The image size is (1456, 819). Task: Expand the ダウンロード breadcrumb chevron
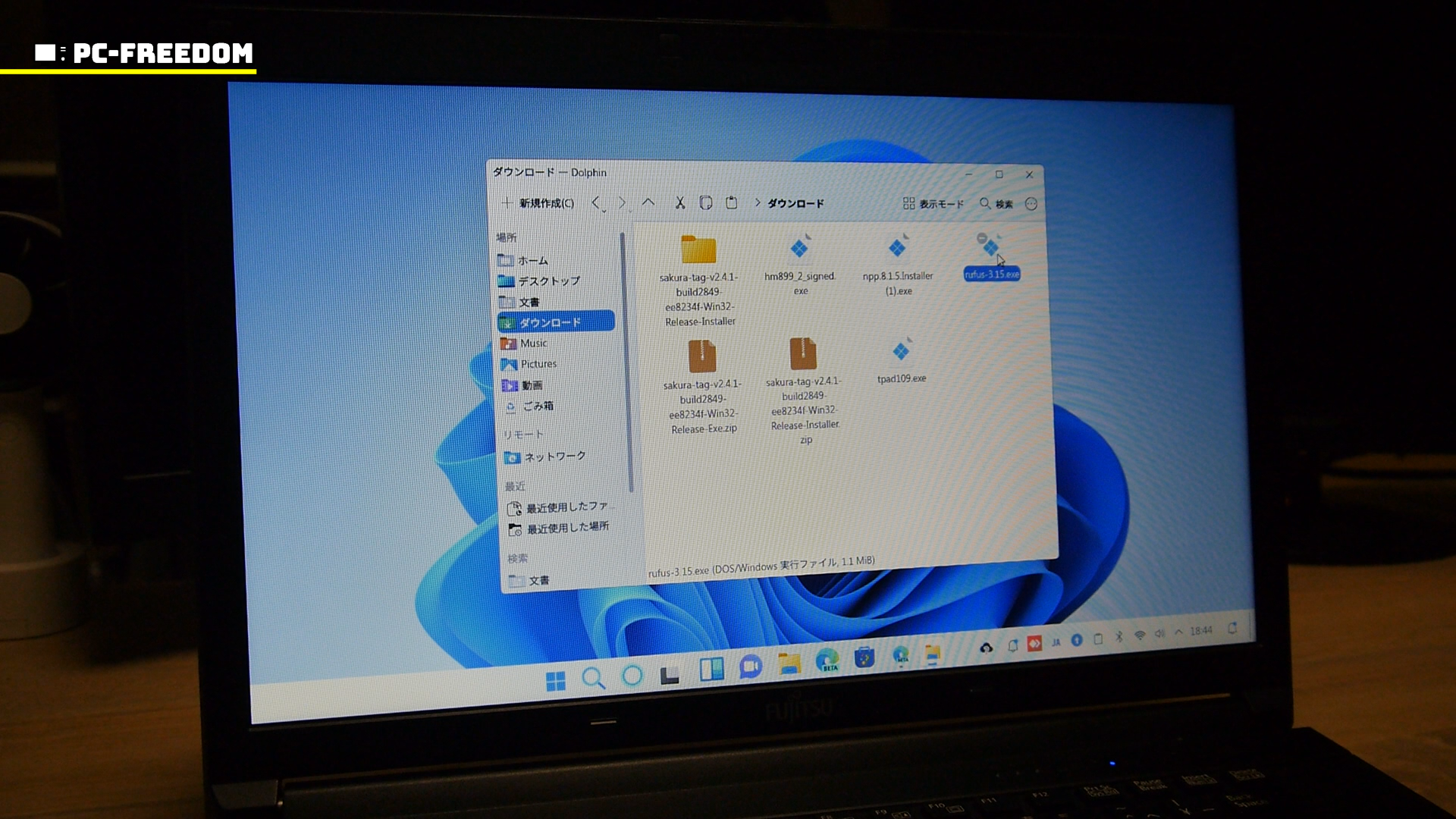[x=757, y=202]
